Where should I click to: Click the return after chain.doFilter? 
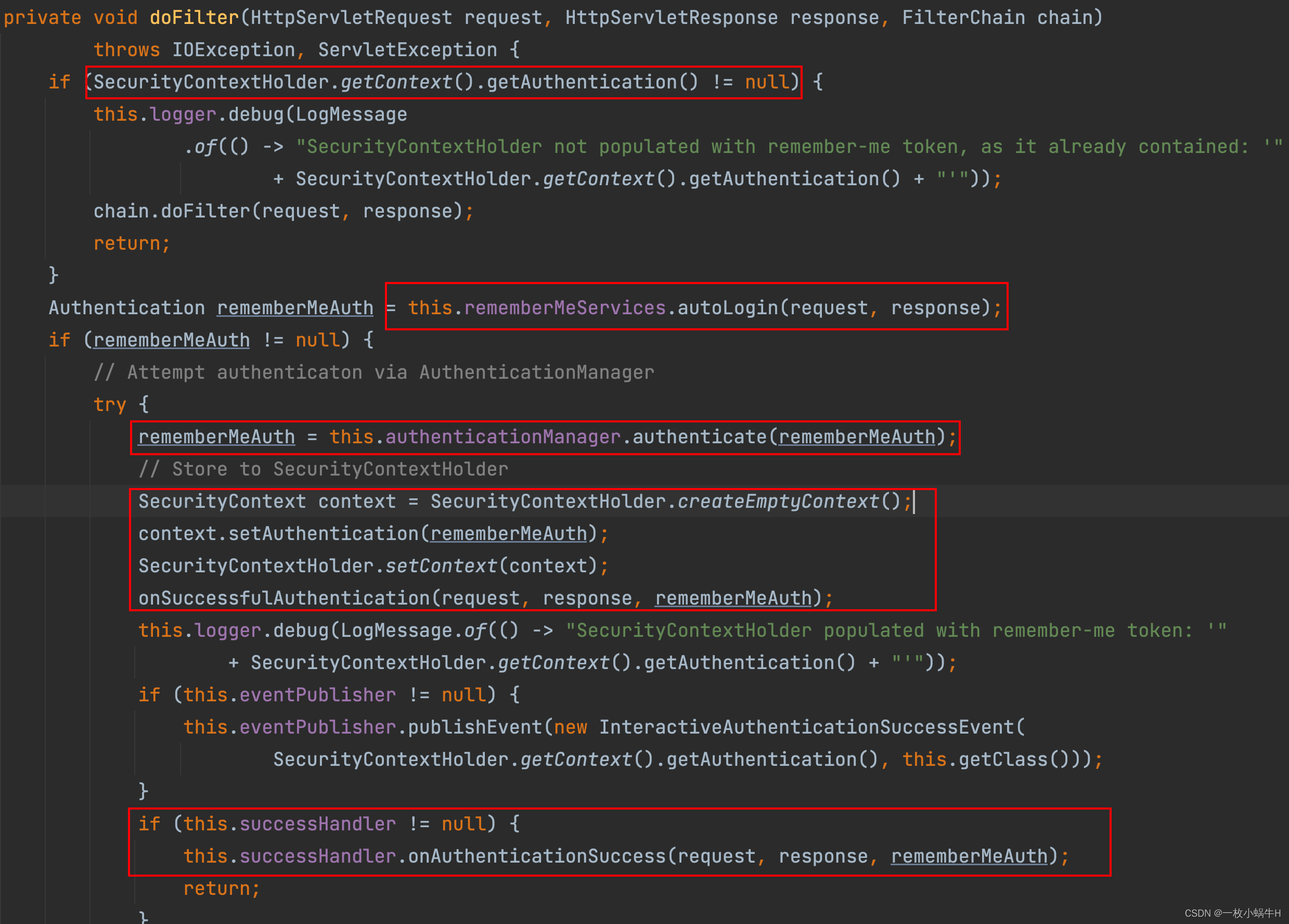[x=132, y=243]
